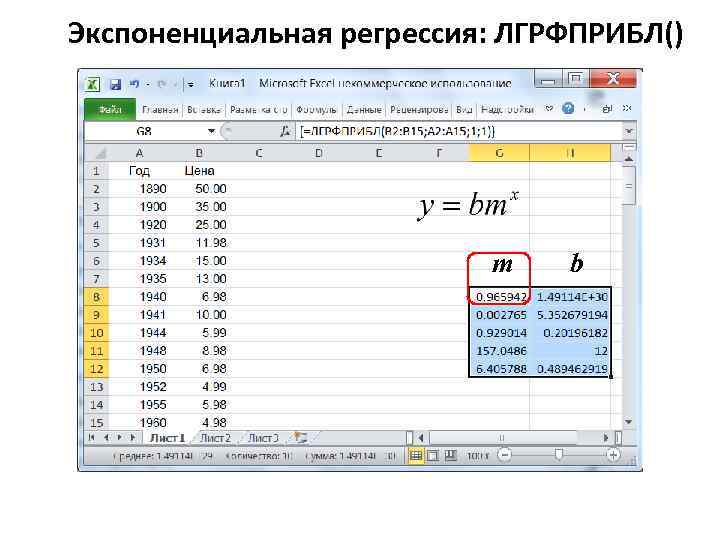The width and height of the screenshot is (720, 540).
Task: Select the Лист1 sheet tab
Action: click(x=168, y=438)
